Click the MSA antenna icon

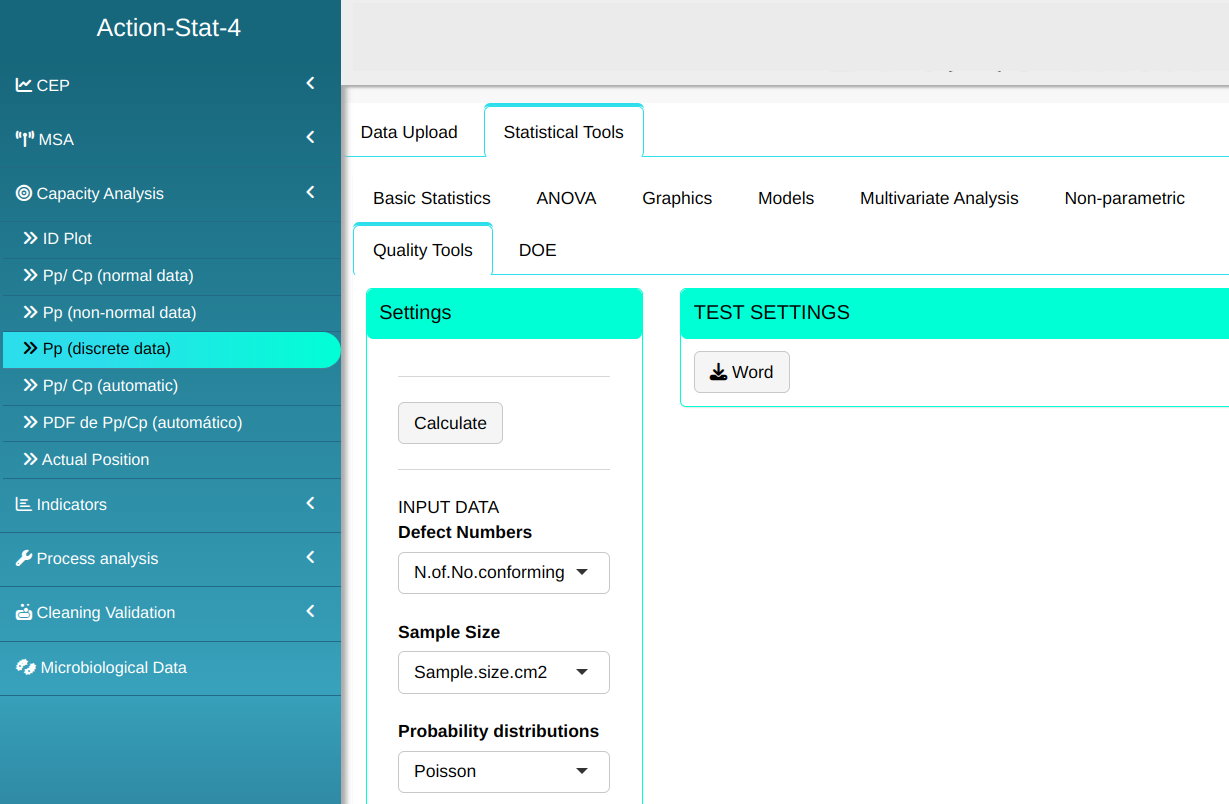coord(25,139)
